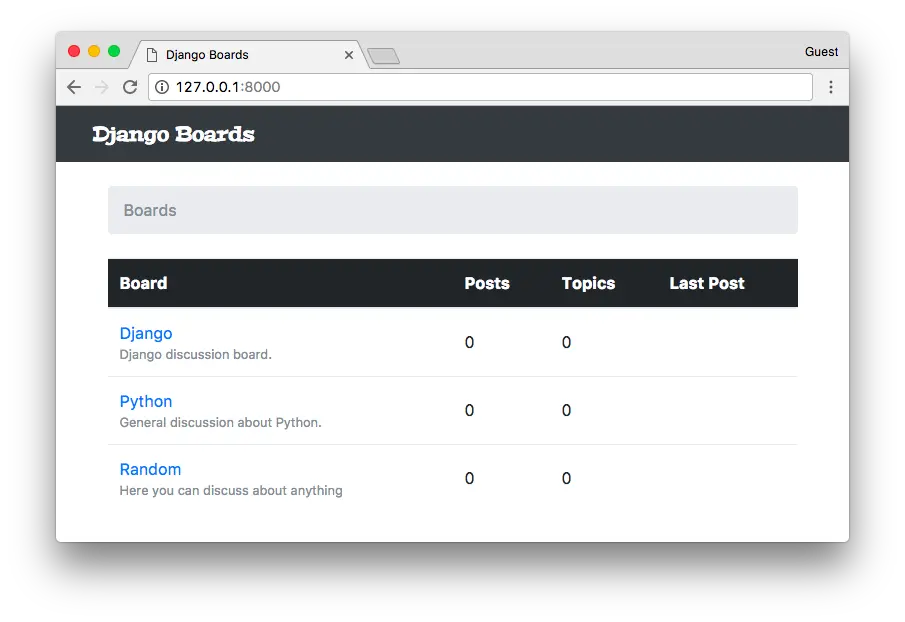Viewport: 905px width, 622px height.
Task: Close the Django Boards tab
Action: click(x=349, y=55)
